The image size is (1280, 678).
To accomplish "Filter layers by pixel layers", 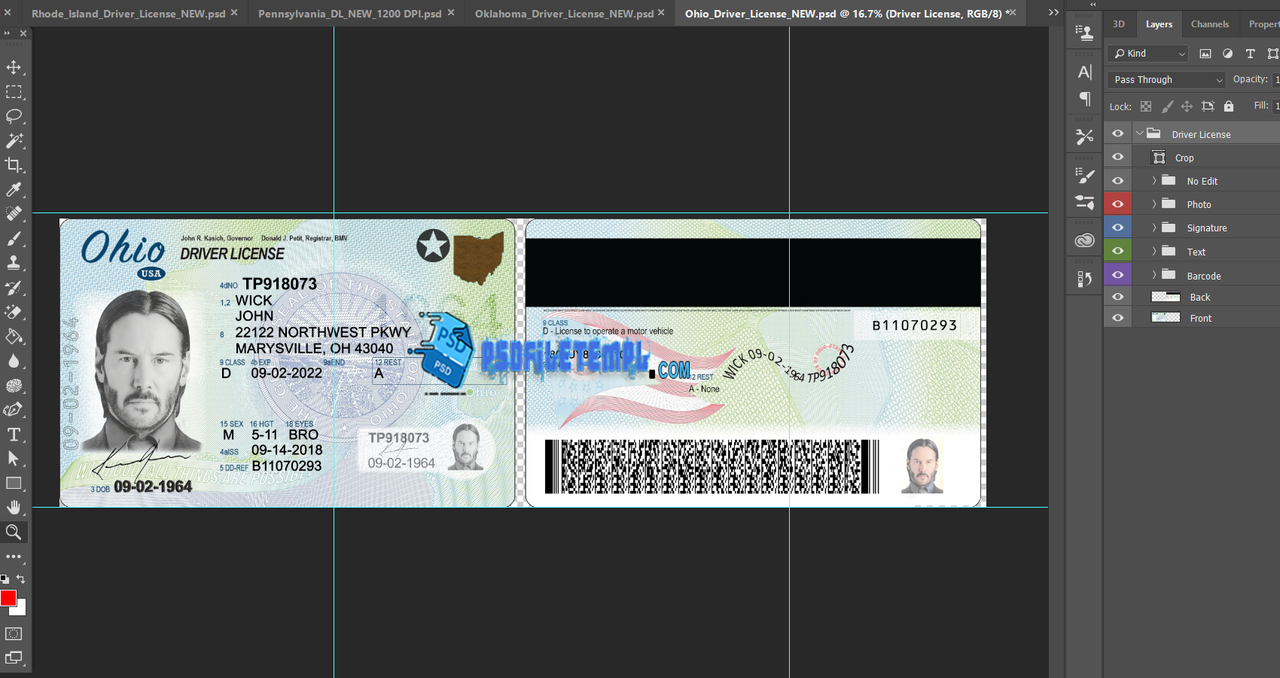I will (x=1205, y=53).
